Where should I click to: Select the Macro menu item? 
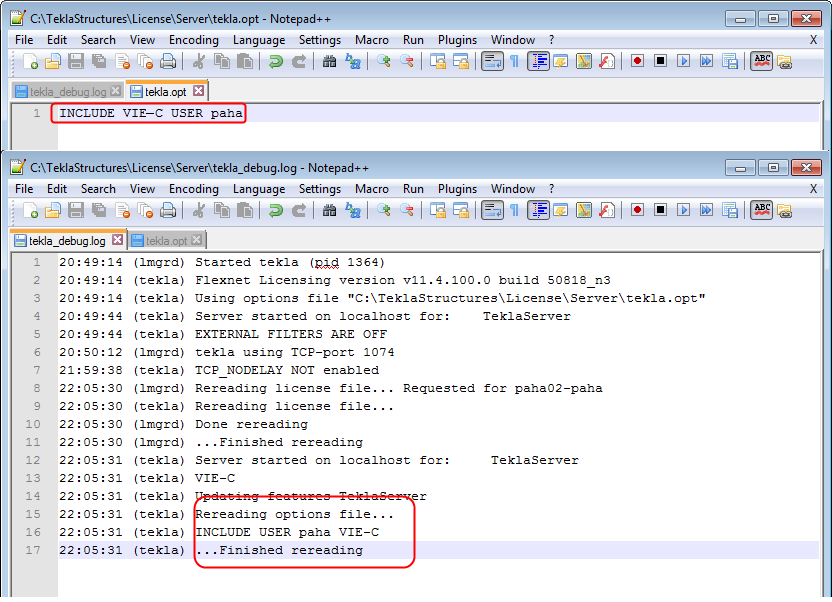(x=371, y=39)
